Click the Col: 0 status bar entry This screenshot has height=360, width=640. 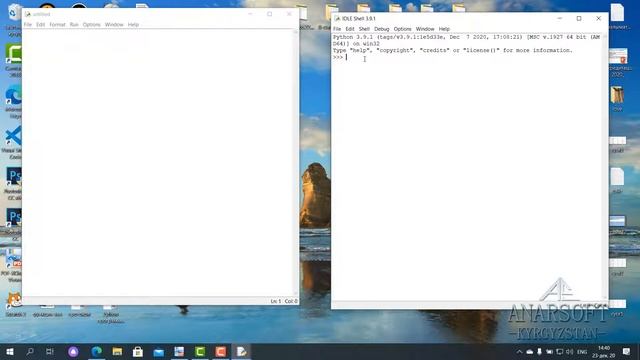coord(291,301)
